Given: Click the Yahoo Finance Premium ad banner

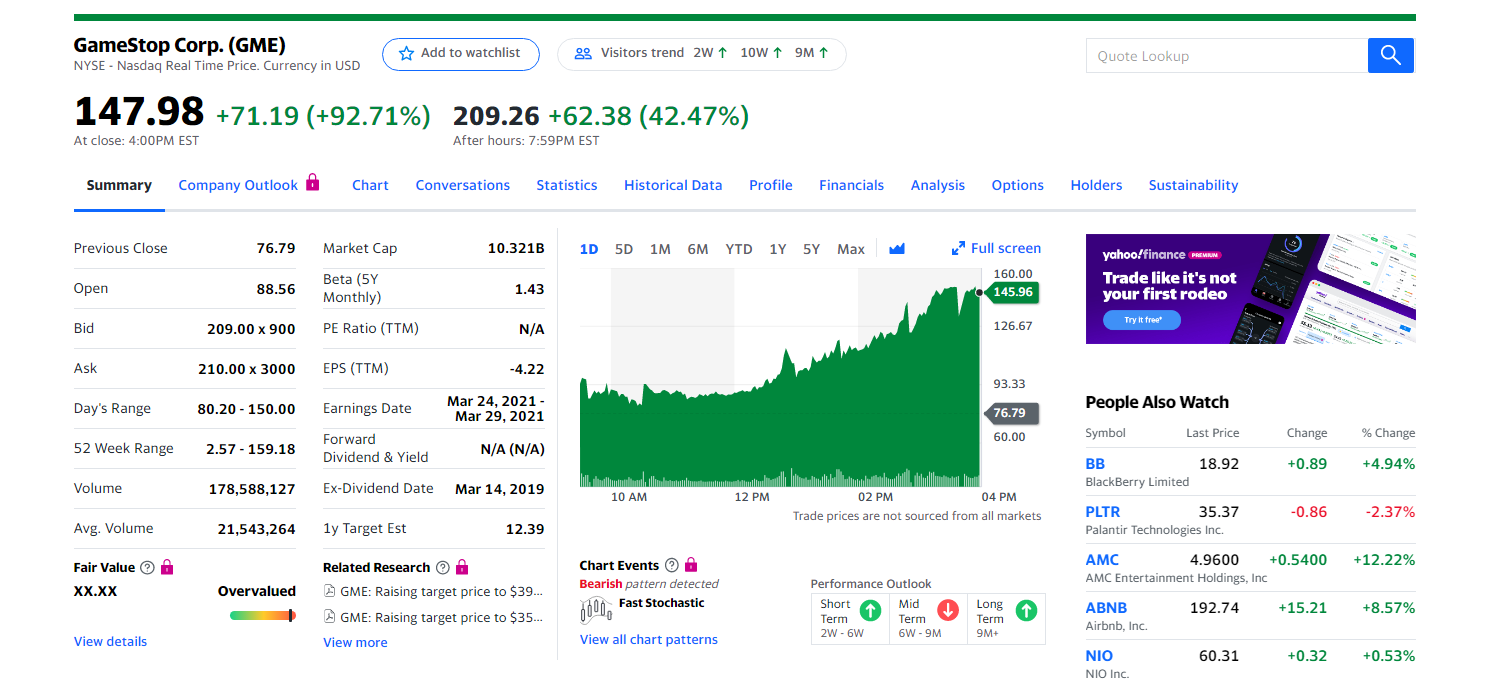Looking at the screenshot, I should click(1250, 289).
